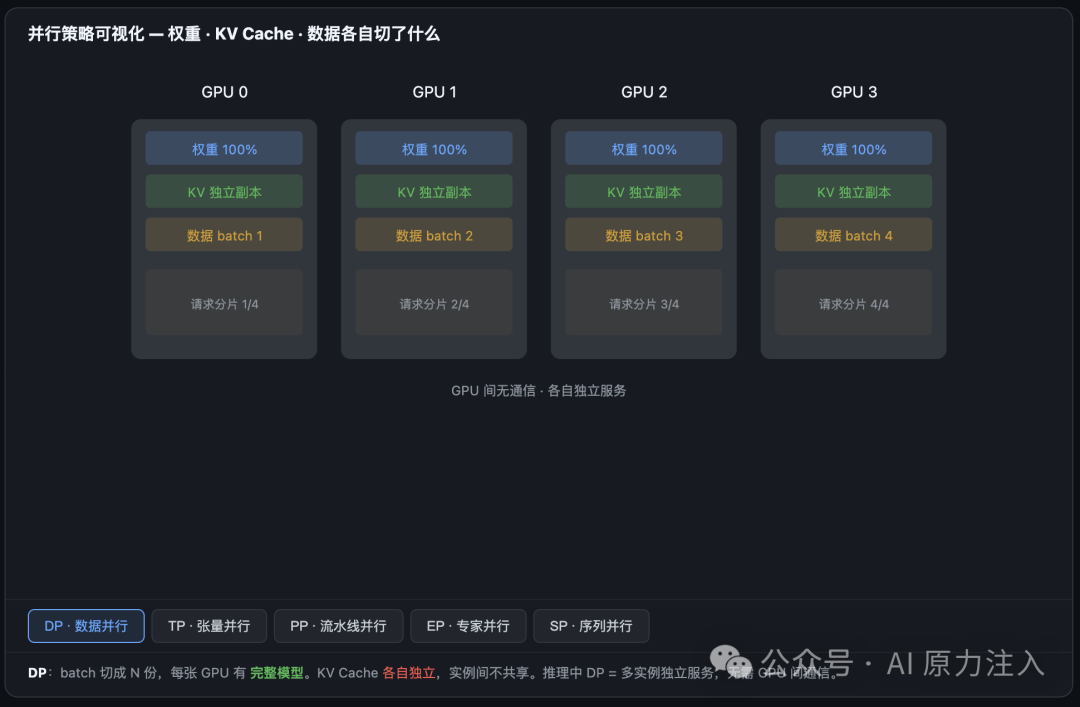The image size is (1080, 707).
Task: Click the 请求分片 3/4 block
Action: [644, 303]
